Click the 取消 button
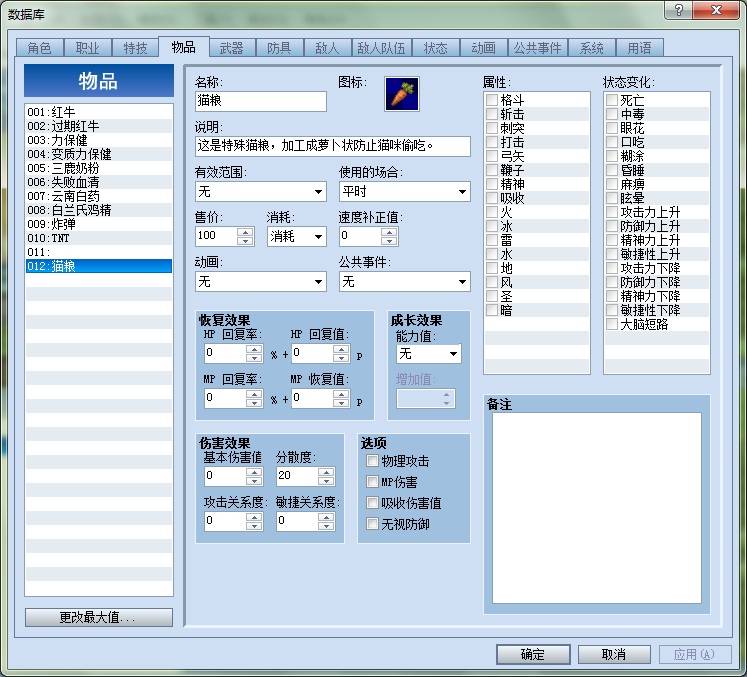 pyautogui.click(x=614, y=655)
